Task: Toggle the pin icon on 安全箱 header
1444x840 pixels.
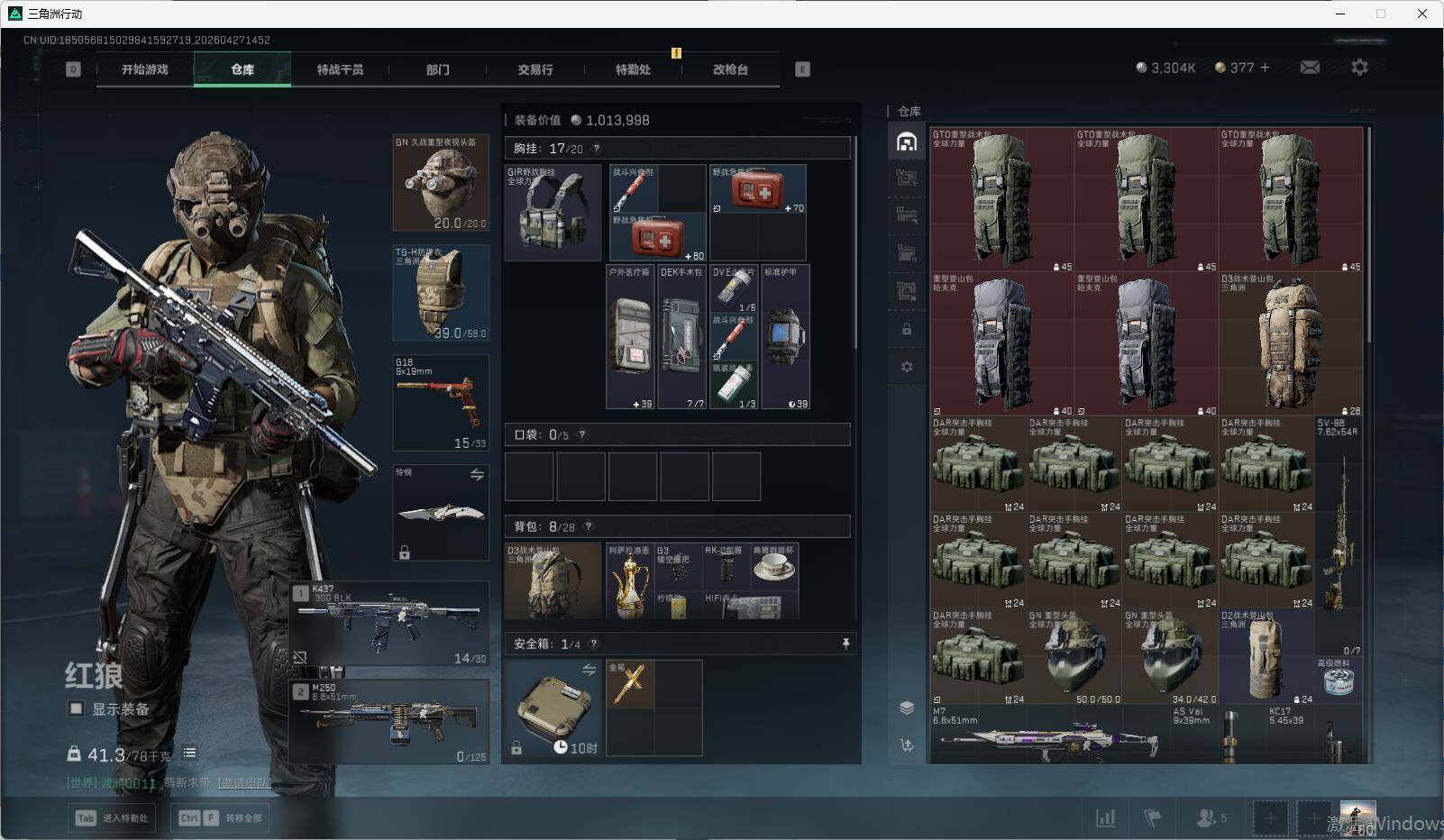Action: (845, 644)
